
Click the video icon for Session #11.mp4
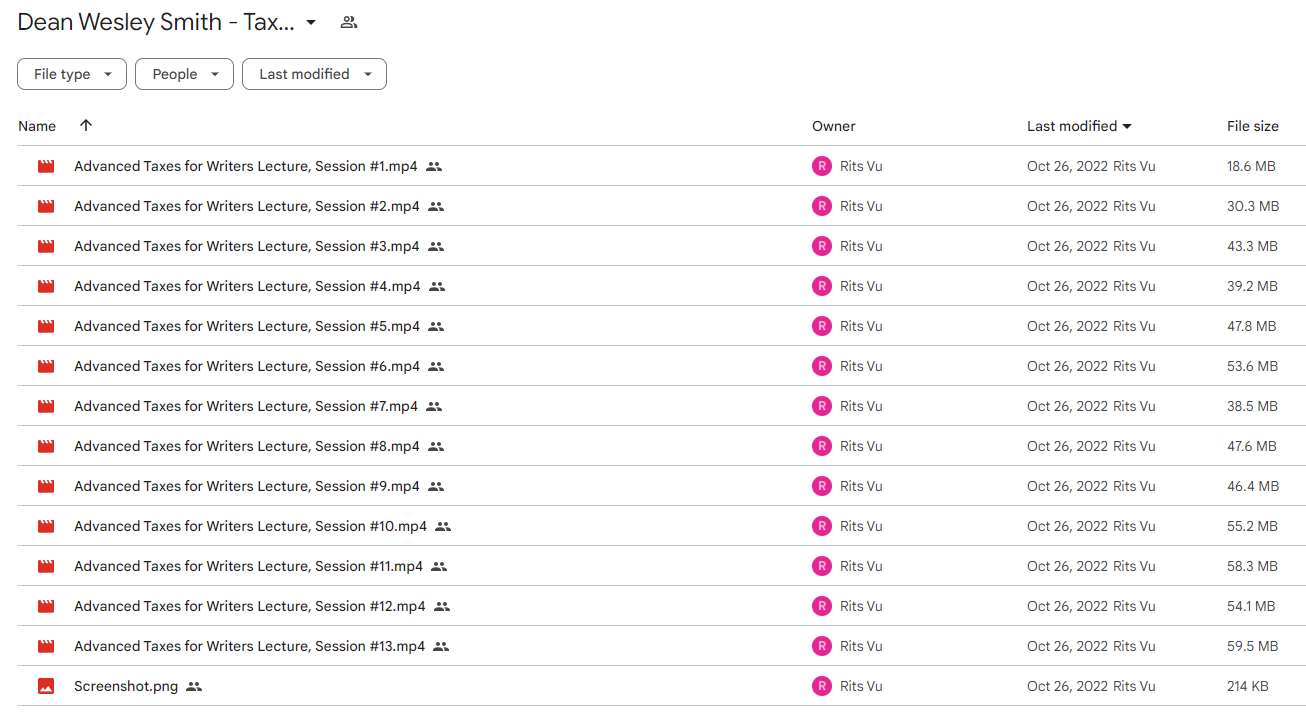[46, 566]
